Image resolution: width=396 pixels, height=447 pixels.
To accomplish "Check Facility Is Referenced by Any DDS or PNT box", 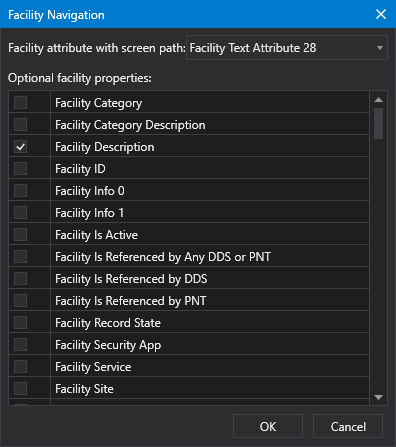I will [20, 257].
